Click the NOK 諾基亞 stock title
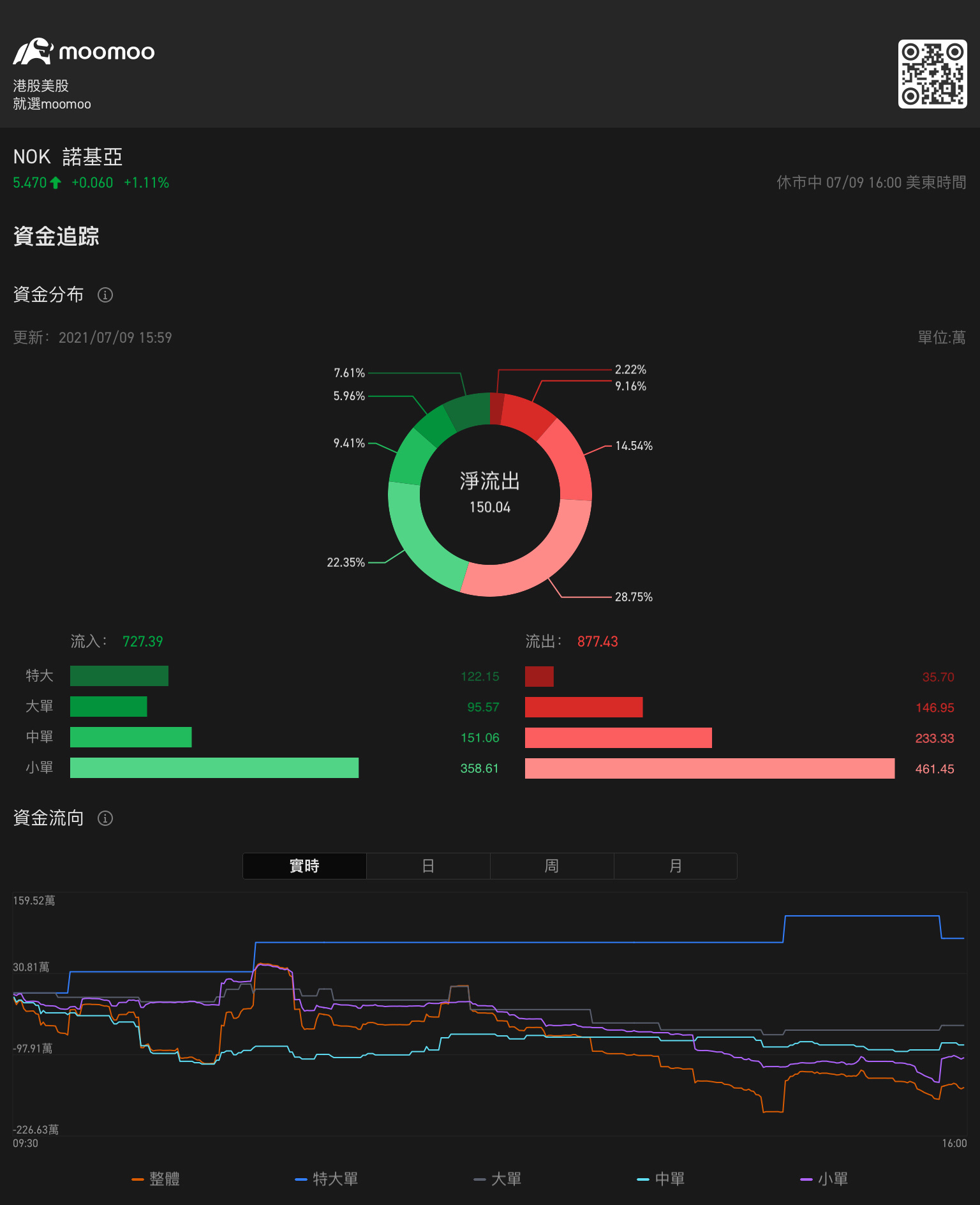This screenshot has height=1205, width=980. coord(68,157)
